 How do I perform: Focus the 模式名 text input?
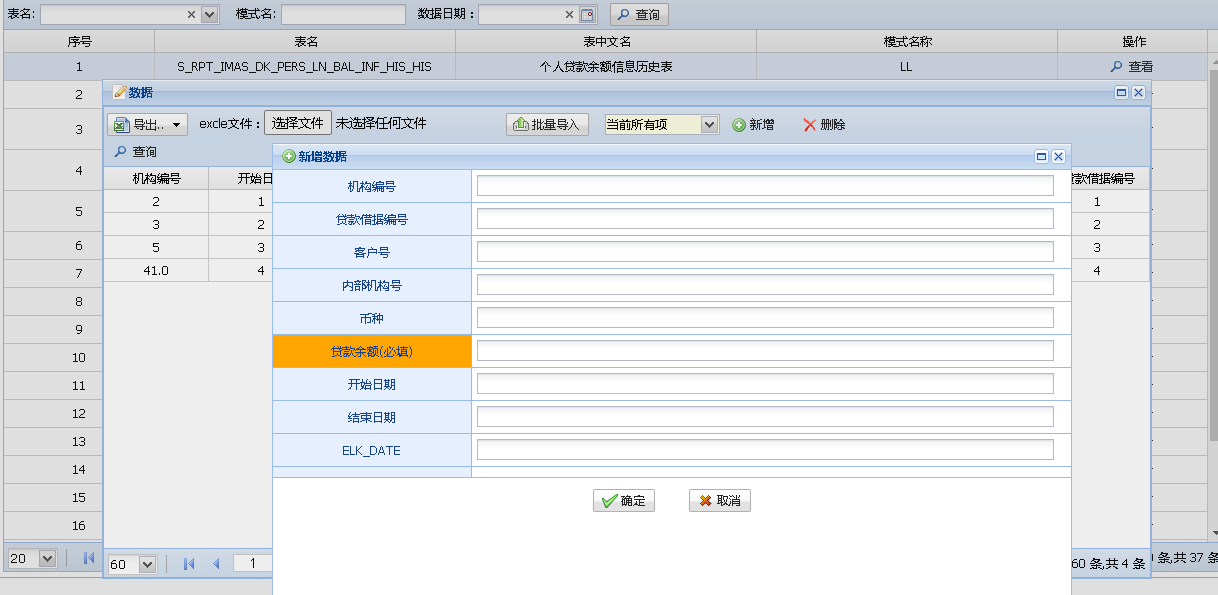coord(342,15)
